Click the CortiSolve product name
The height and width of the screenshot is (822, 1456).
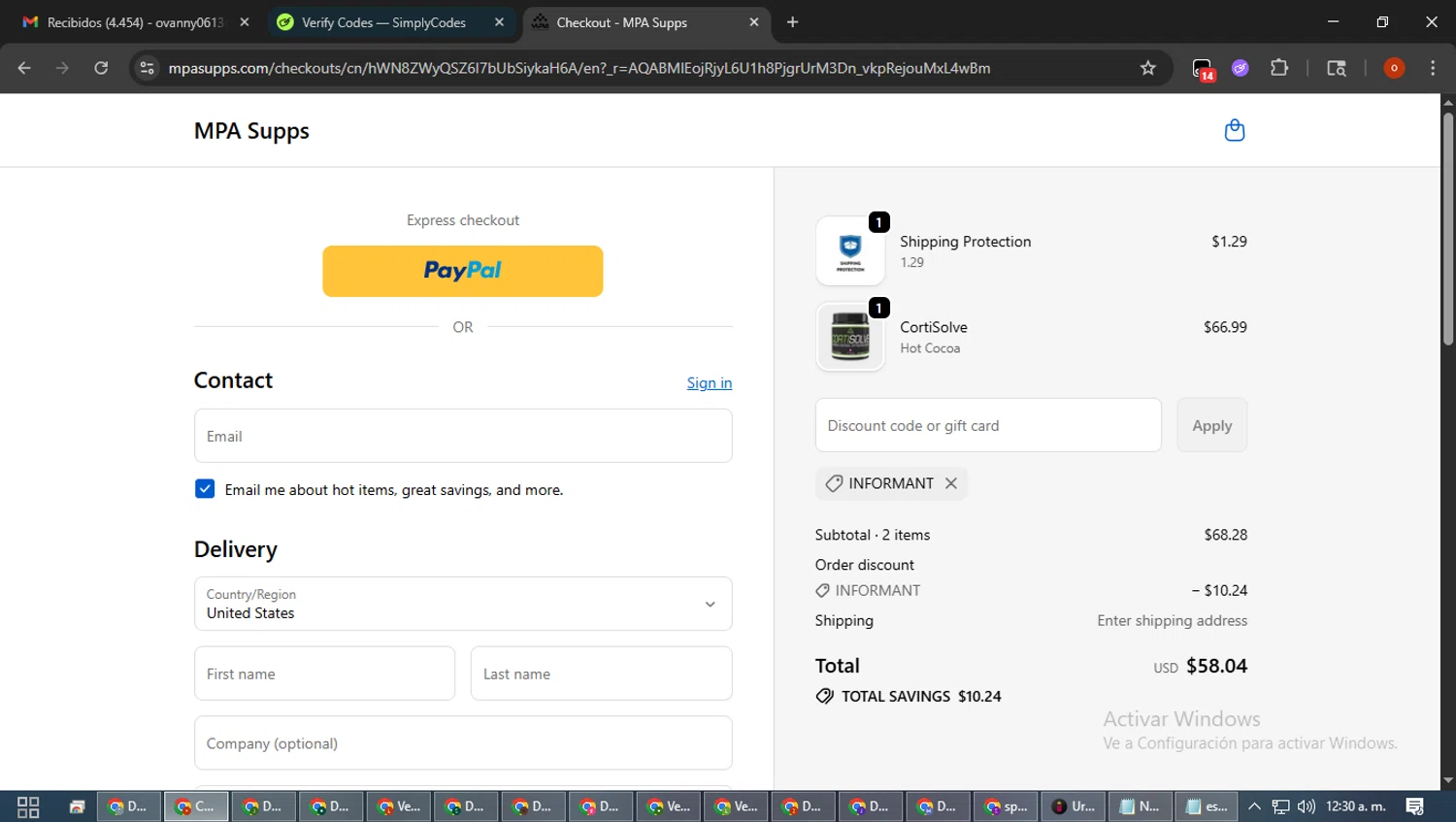tap(934, 327)
